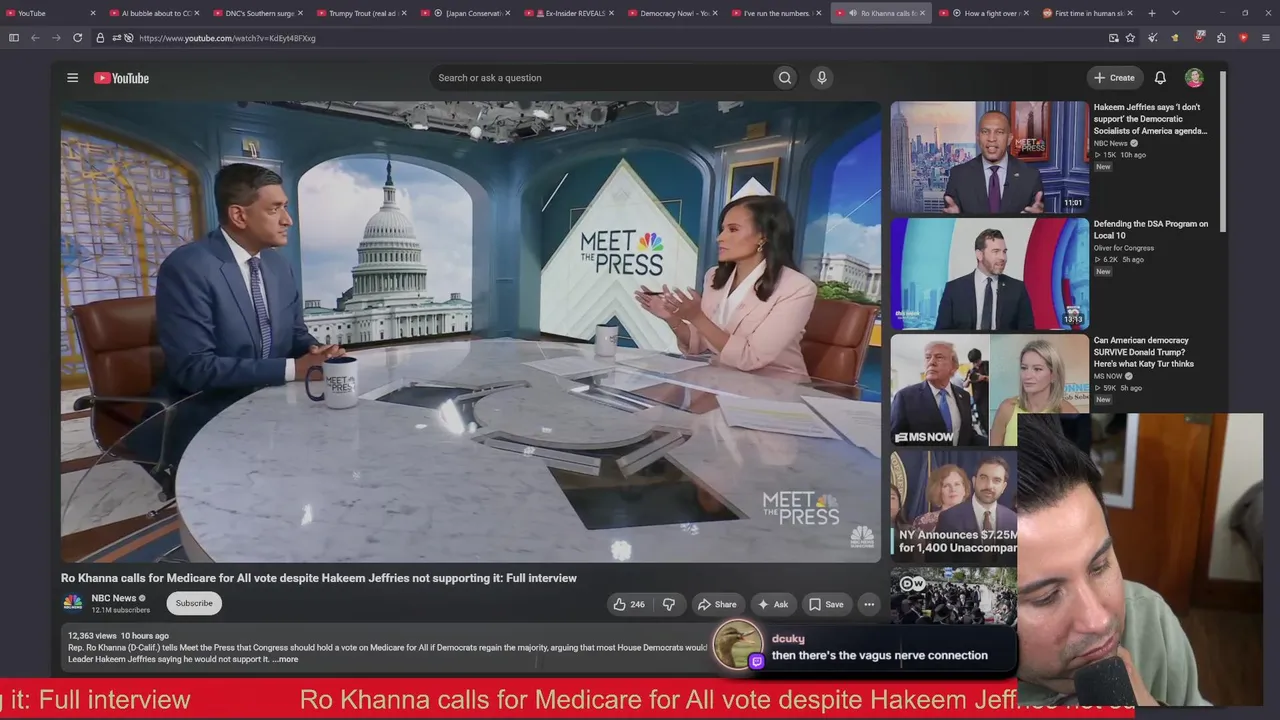
Task: Click the '12.1M subscribers' text
Action: pyautogui.click(x=121, y=610)
